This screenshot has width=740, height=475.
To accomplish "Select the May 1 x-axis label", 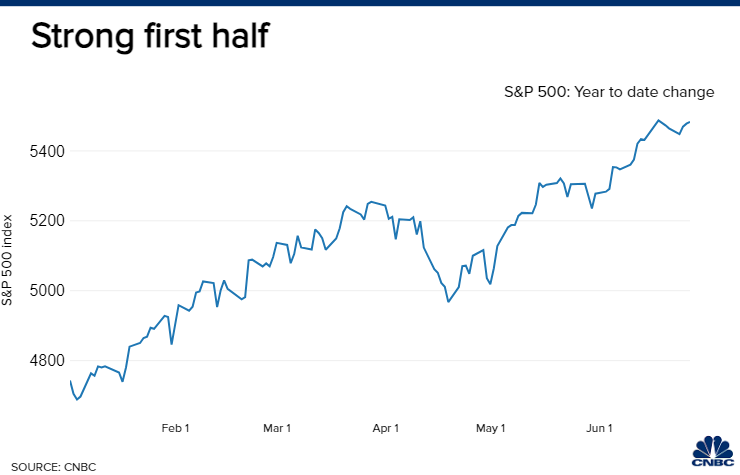I will pyautogui.click(x=491, y=428).
